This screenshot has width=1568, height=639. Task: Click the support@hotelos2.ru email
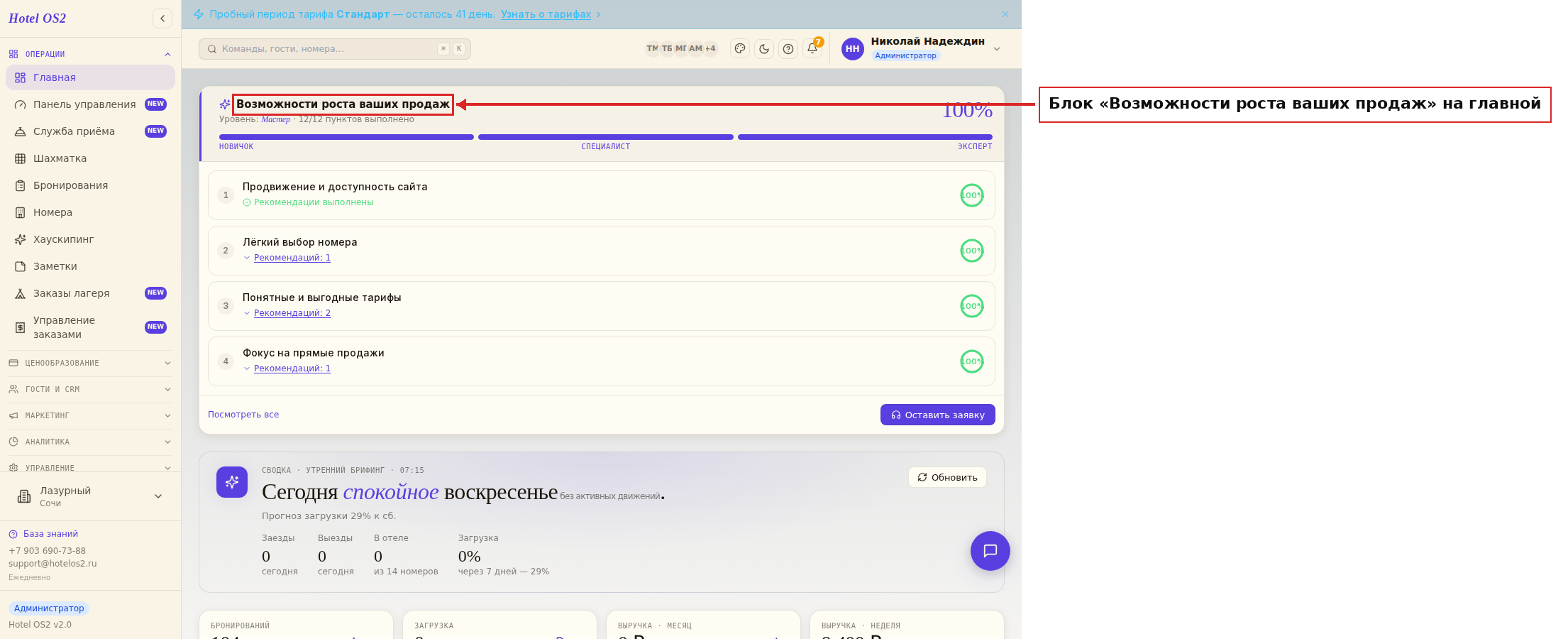pyautogui.click(x=53, y=564)
